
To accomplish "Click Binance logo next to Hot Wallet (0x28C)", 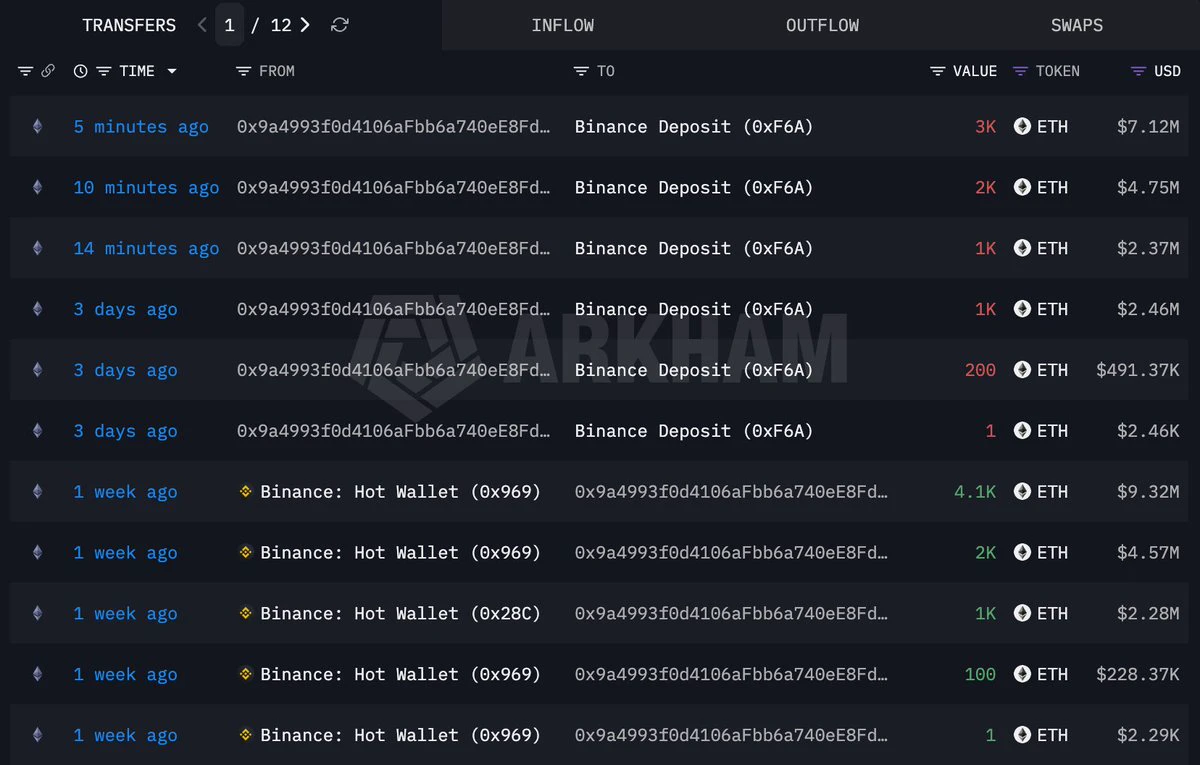I will (x=246, y=613).
